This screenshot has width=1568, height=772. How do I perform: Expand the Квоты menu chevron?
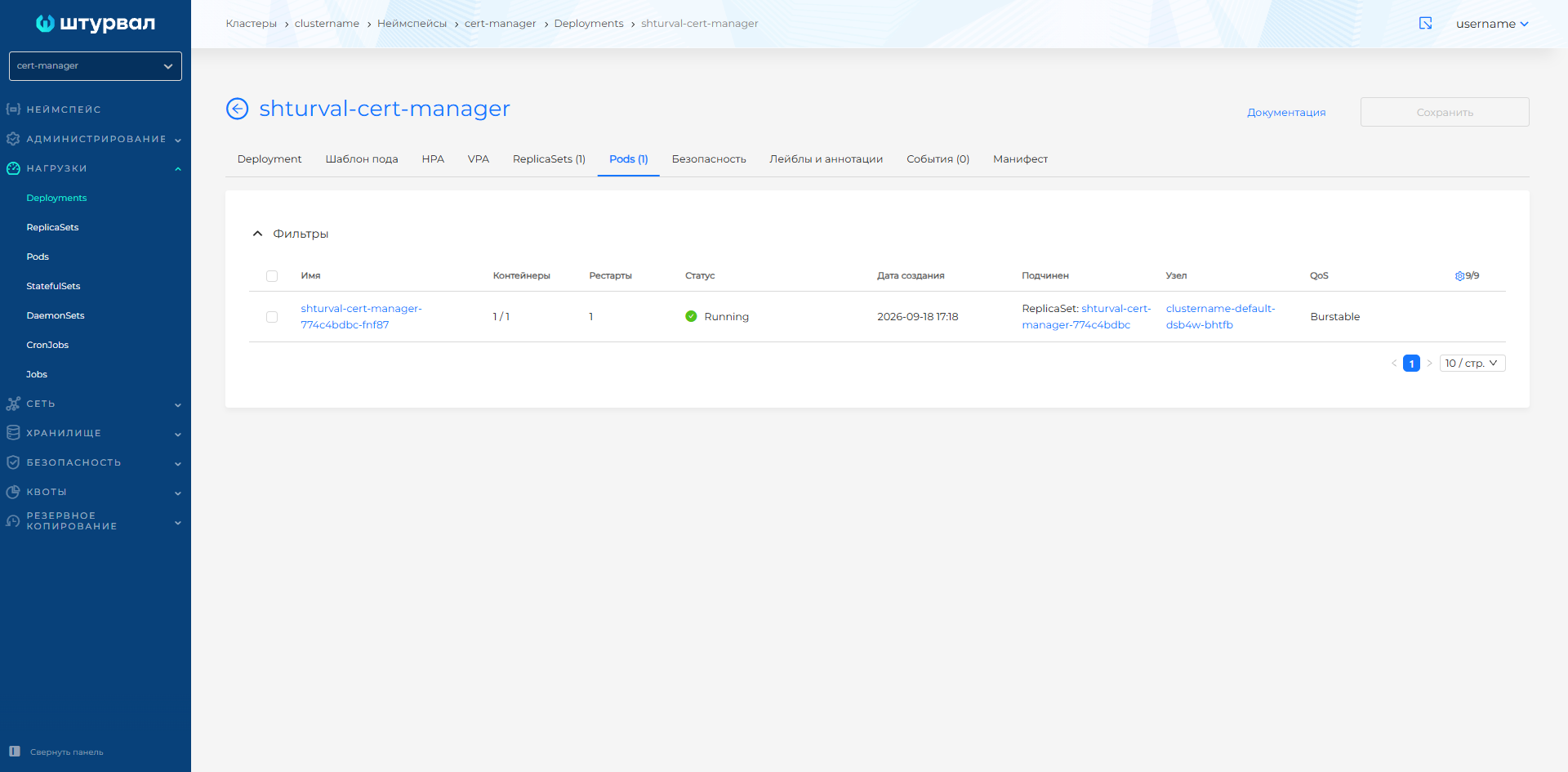178,493
